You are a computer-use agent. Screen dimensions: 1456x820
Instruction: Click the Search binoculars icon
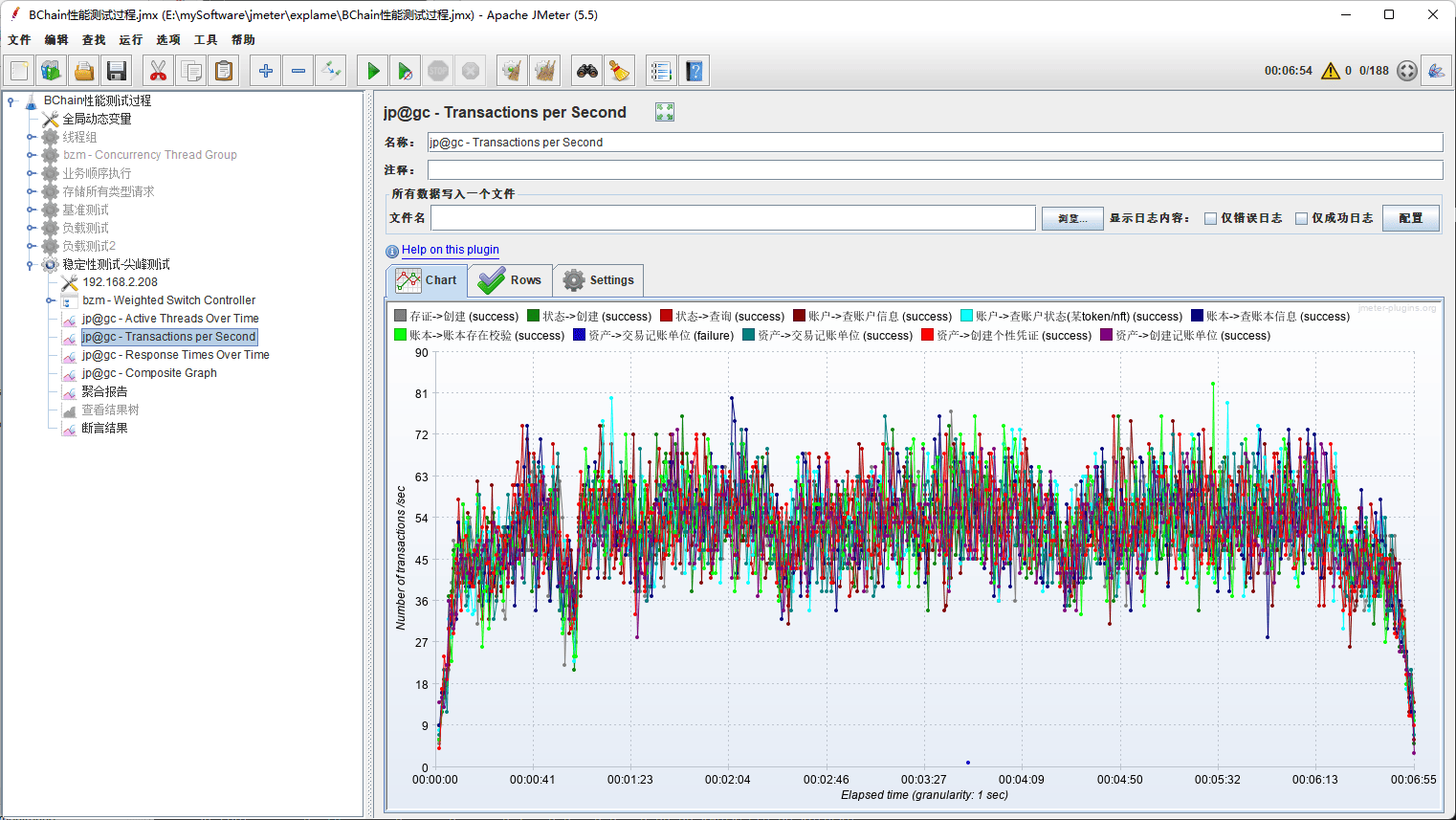coord(586,71)
